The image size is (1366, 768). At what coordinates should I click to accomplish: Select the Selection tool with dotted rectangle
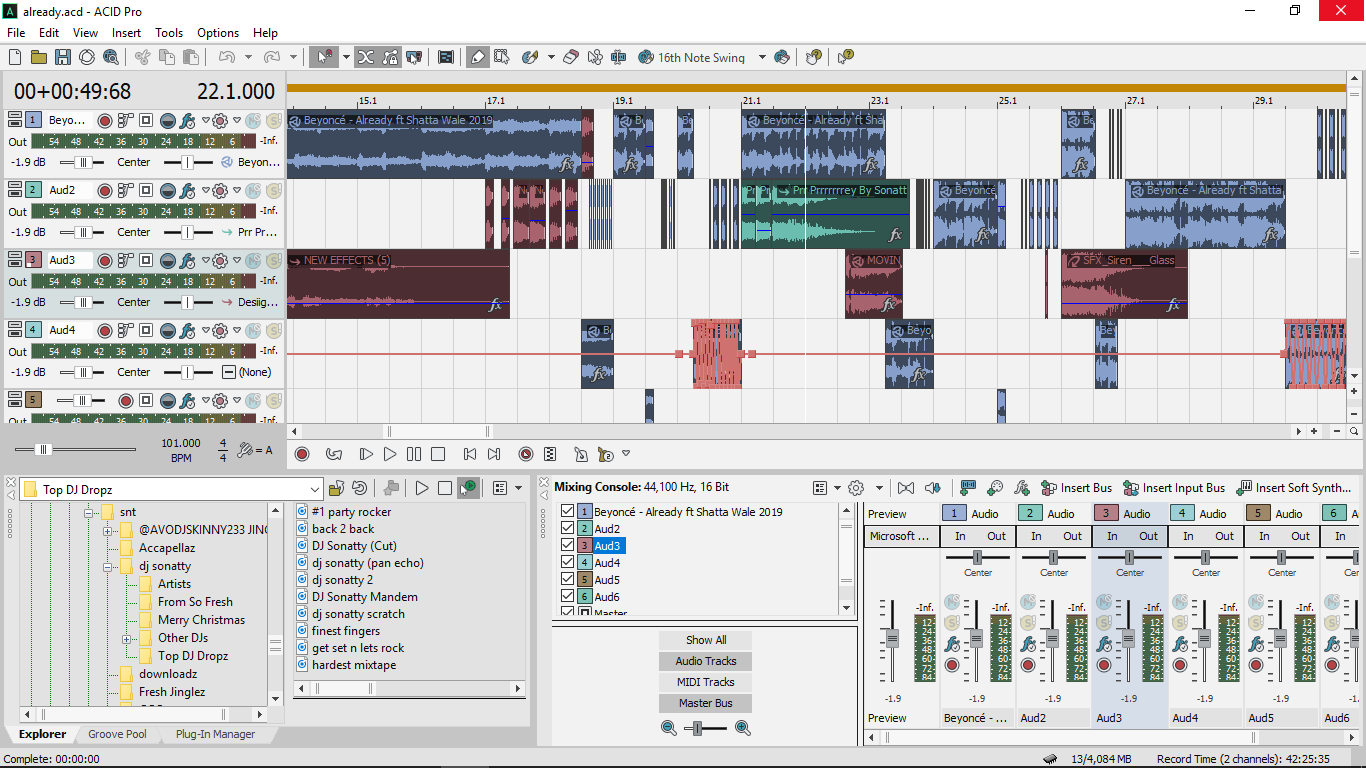pyautogui.click(x=501, y=57)
